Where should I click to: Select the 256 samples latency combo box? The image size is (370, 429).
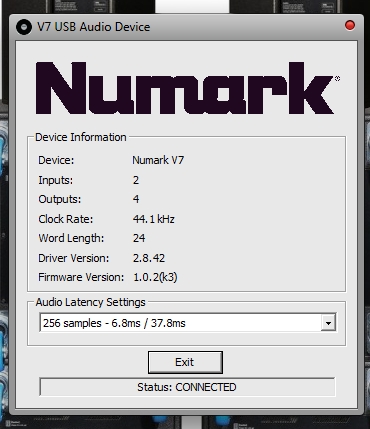tap(188, 322)
